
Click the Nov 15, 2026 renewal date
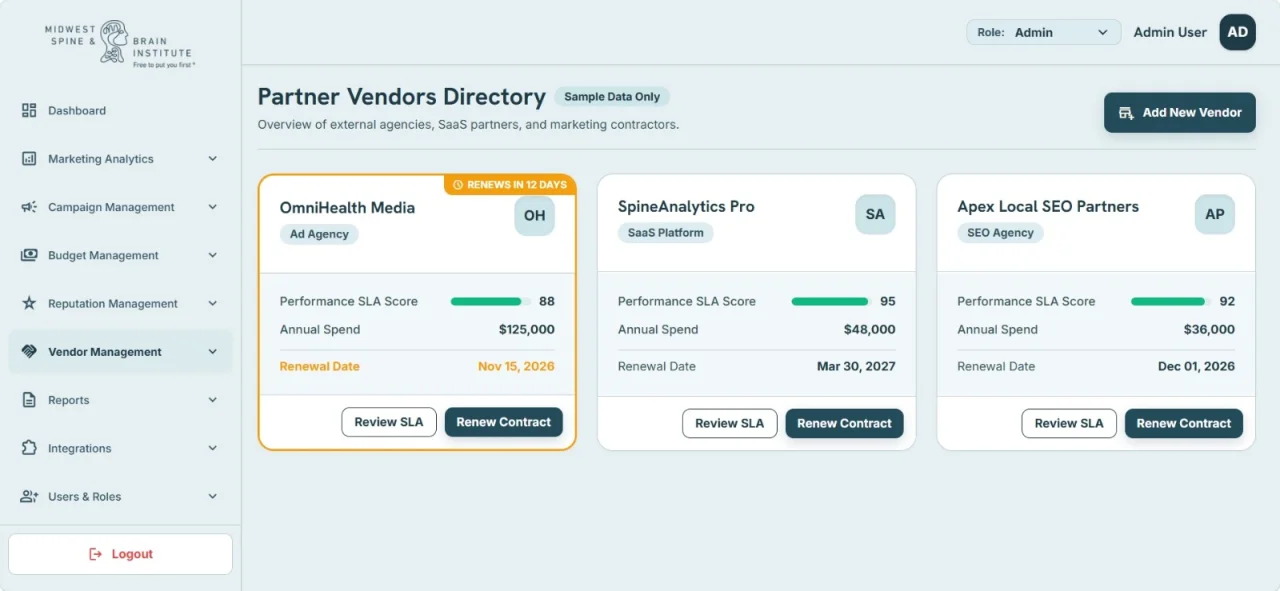click(x=516, y=366)
